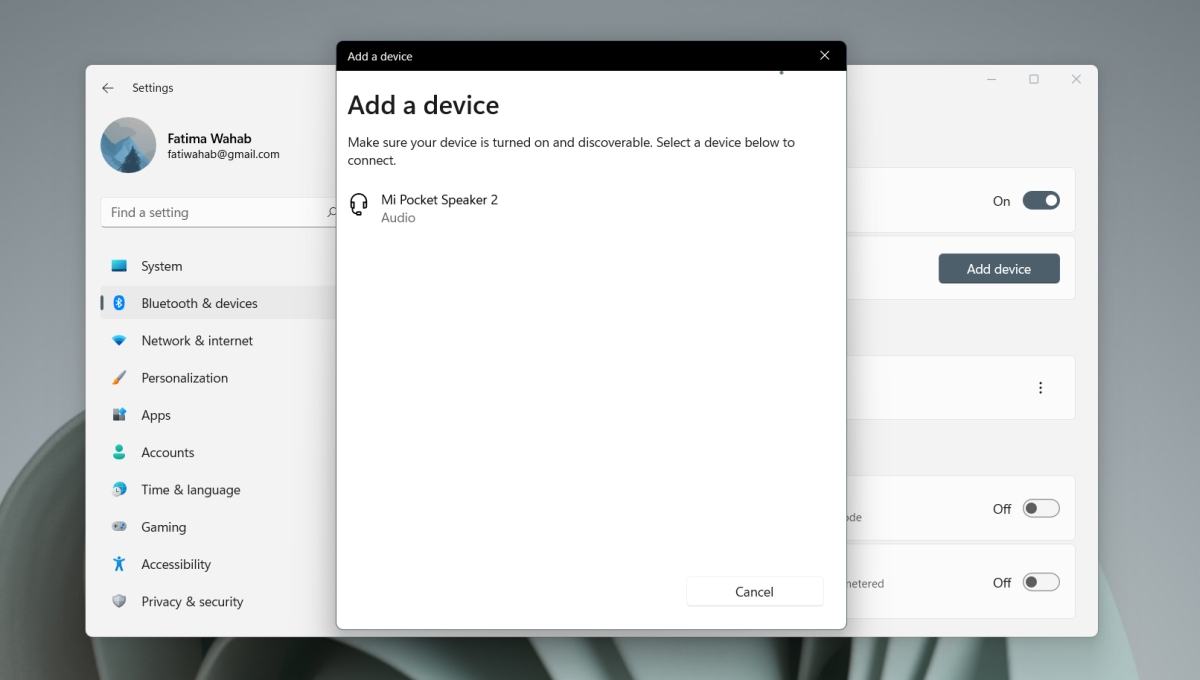Click the Network & internet wifi icon
This screenshot has height=680, width=1200.
point(119,341)
